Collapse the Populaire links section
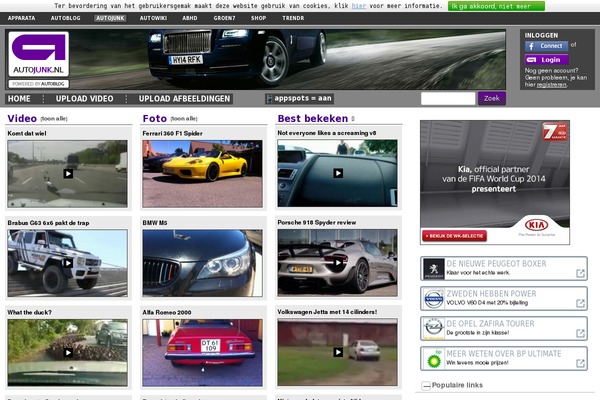 coord(426,385)
